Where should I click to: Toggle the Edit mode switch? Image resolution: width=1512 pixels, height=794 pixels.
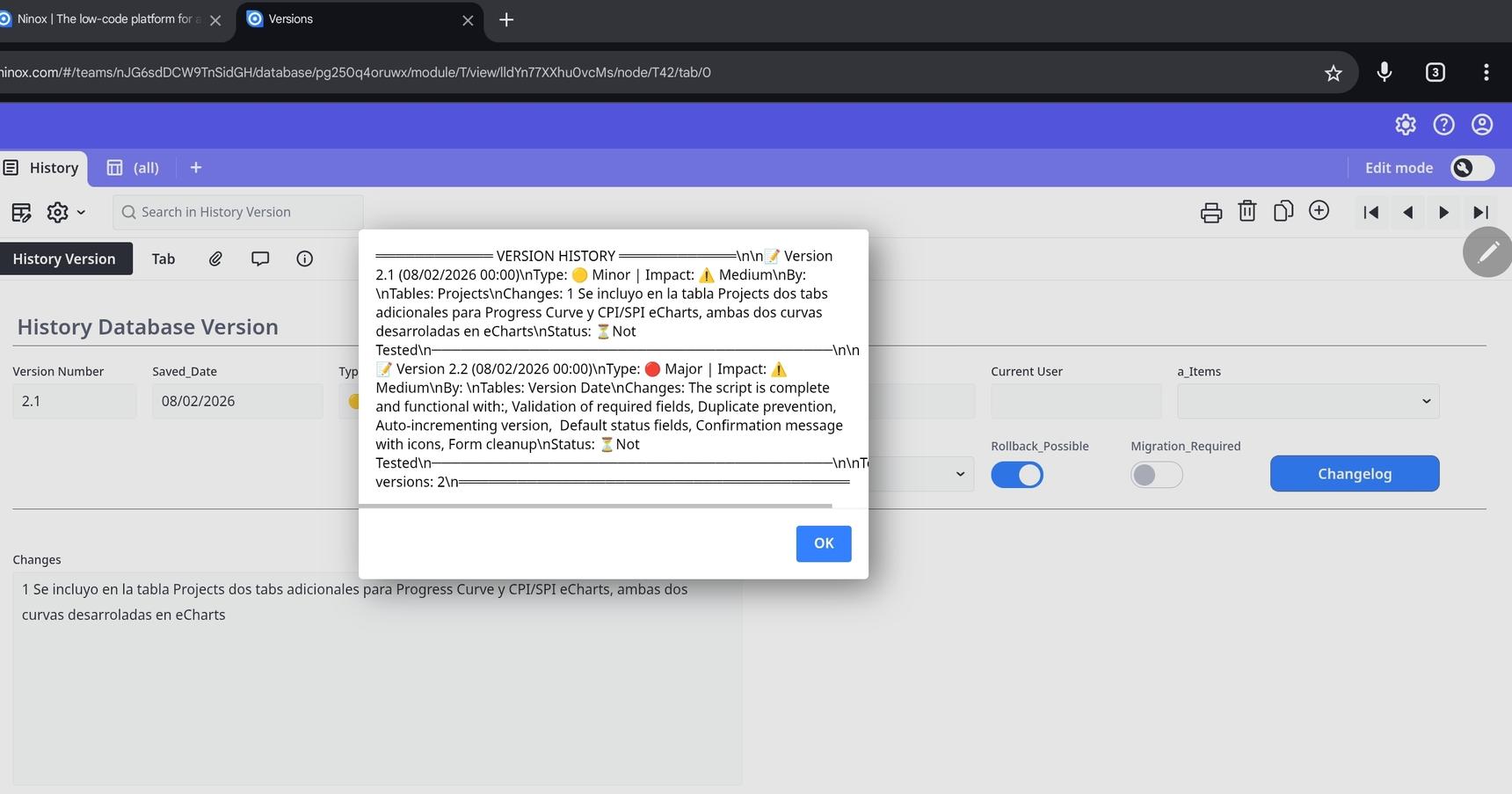[x=1472, y=168]
